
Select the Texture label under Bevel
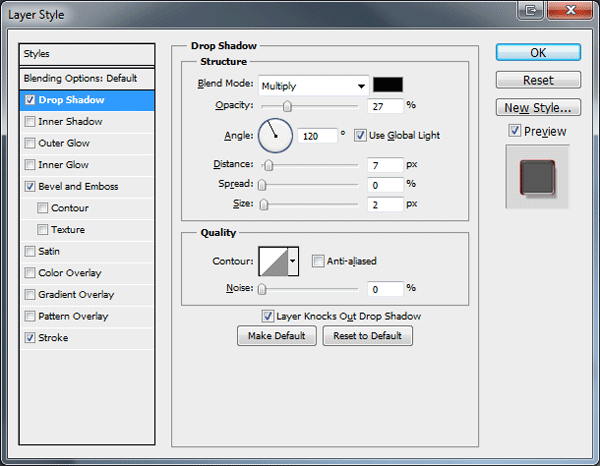pos(68,230)
